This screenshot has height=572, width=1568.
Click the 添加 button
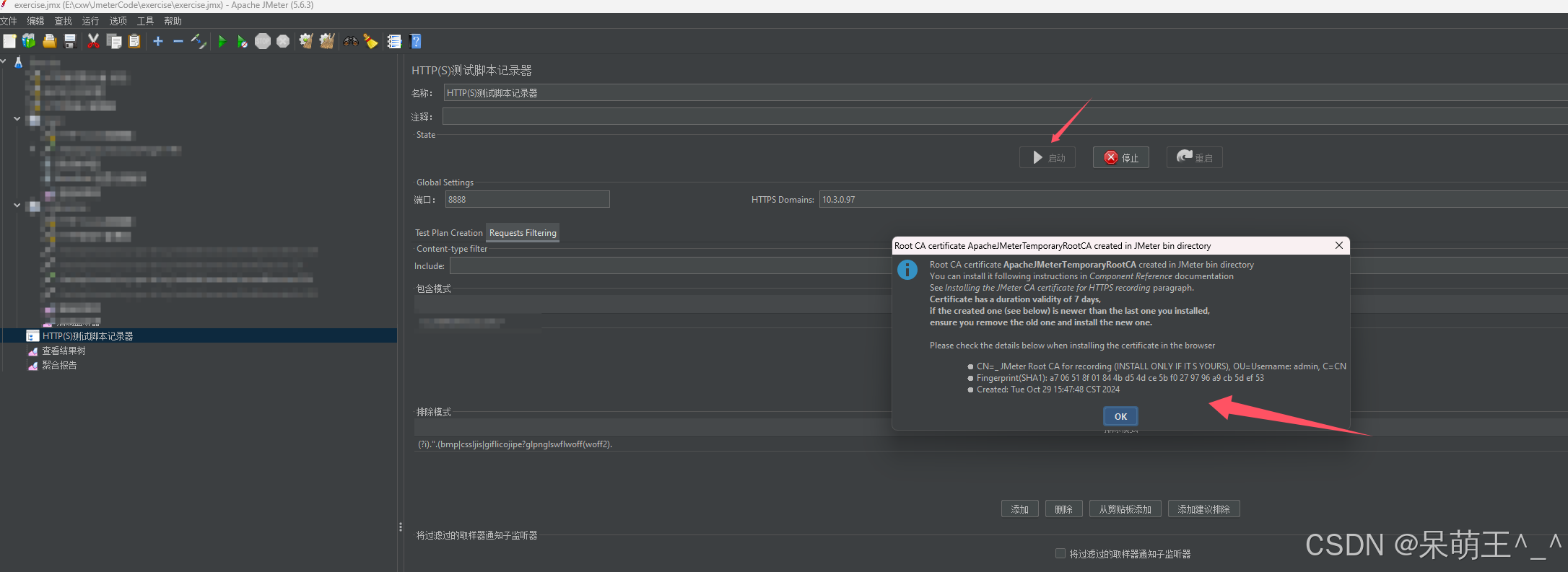1020,509
